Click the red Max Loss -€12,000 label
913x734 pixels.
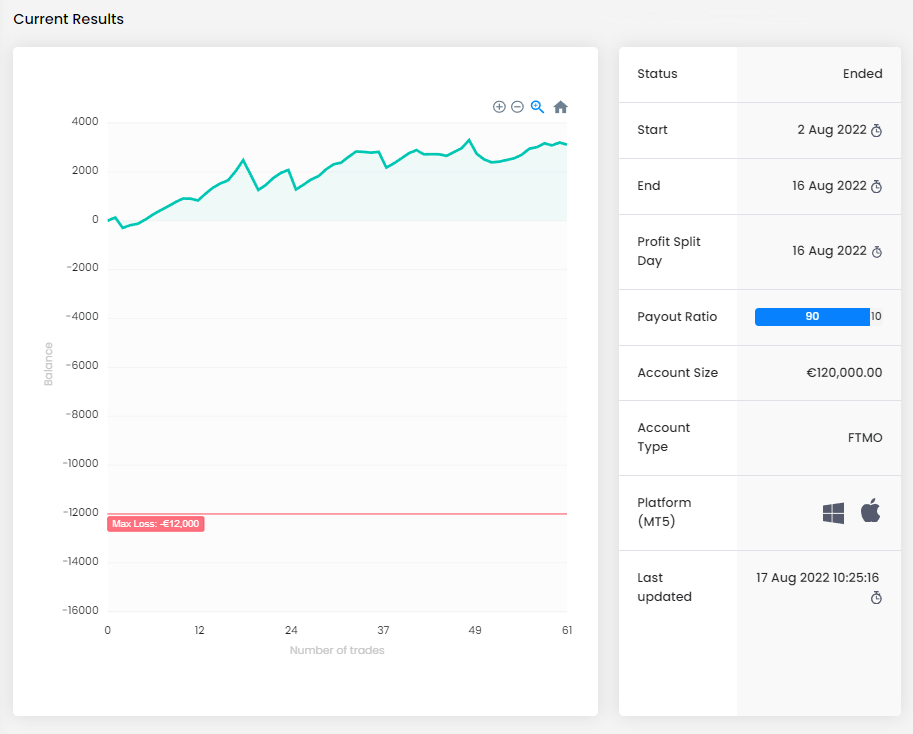156,524
